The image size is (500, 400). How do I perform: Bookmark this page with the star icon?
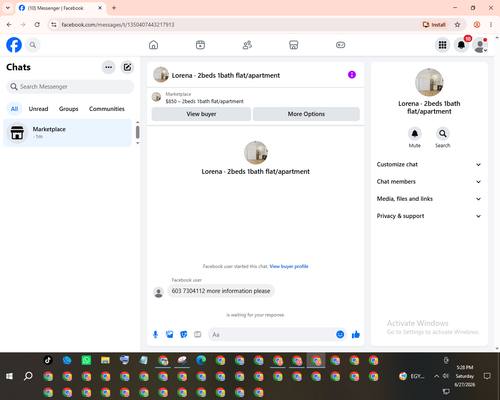457,25
